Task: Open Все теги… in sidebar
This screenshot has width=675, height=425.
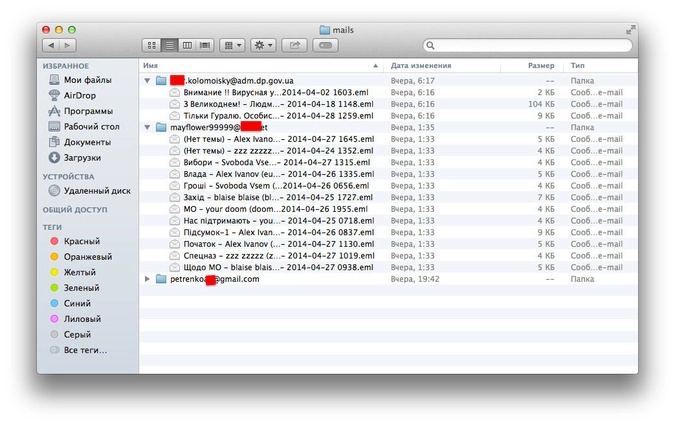Action: [x=85, y=350]
